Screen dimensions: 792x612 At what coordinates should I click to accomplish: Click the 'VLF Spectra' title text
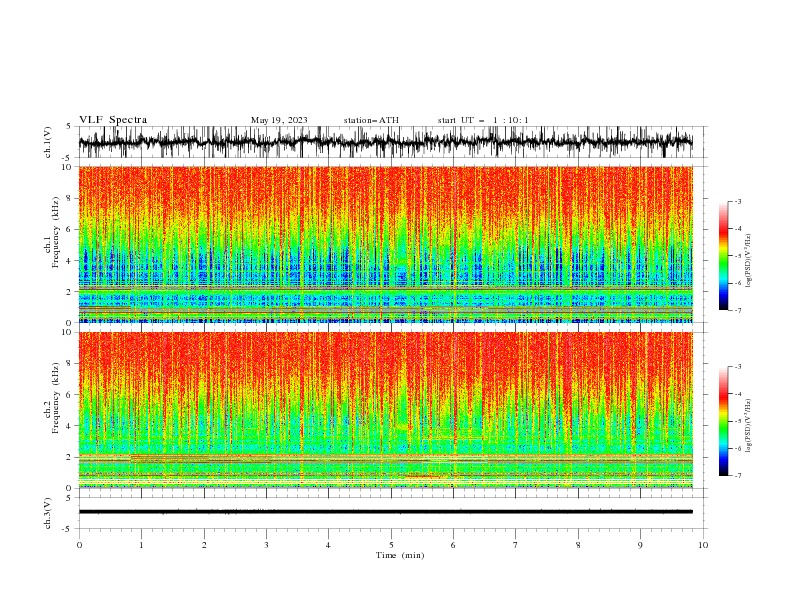tap(113, 120)
